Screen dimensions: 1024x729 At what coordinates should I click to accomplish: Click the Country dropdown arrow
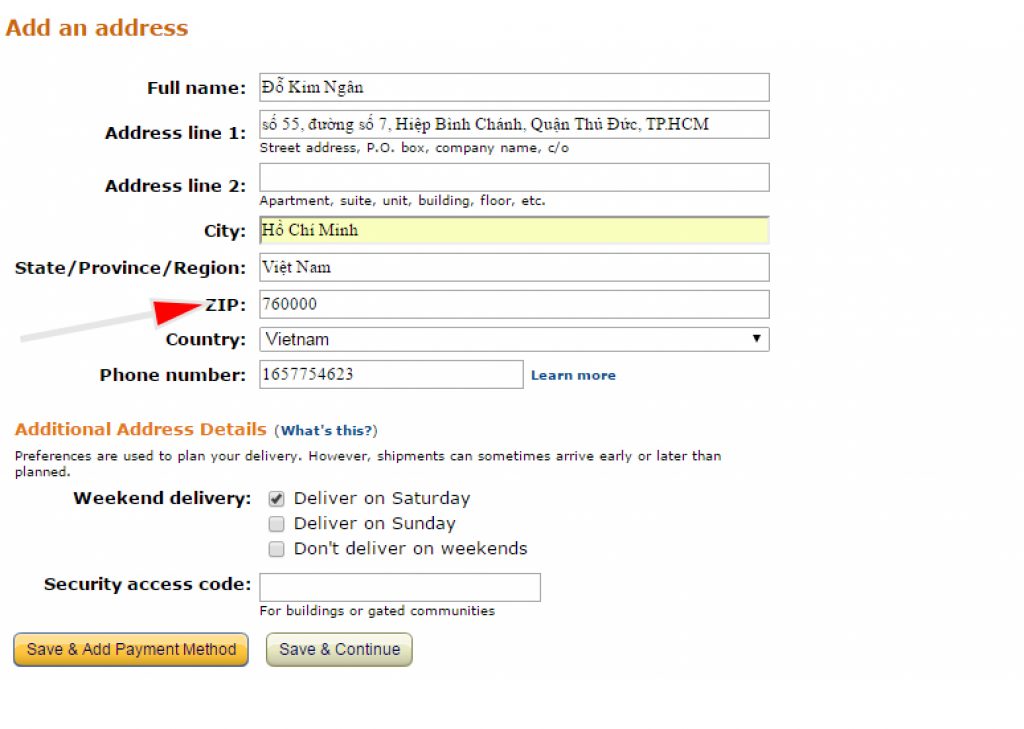759,339
